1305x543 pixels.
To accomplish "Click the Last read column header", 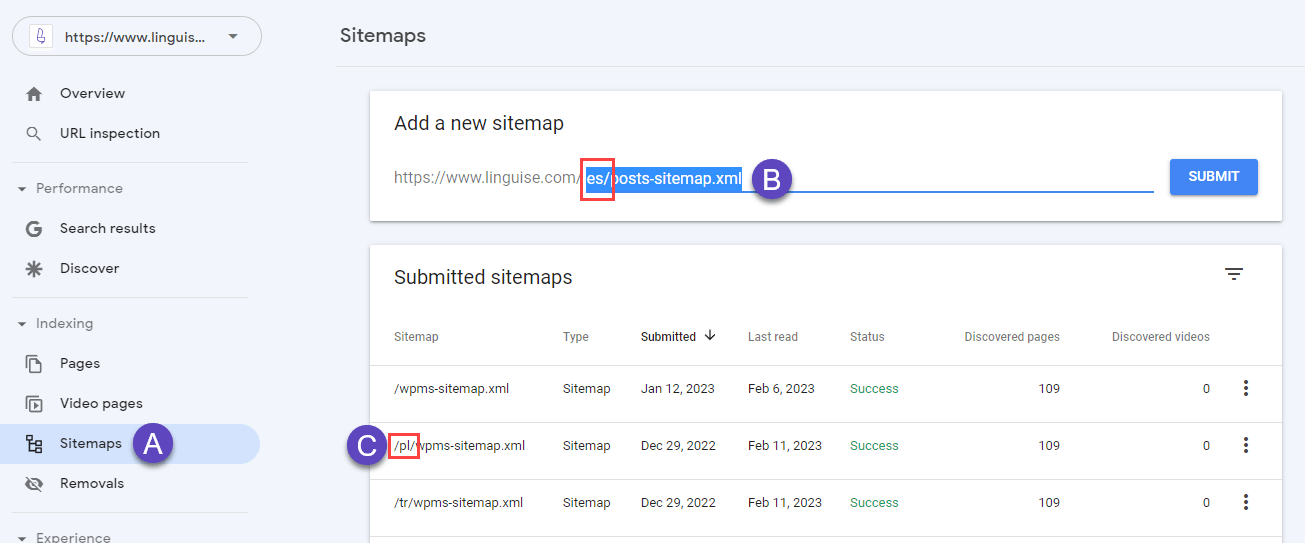I will point(773,337).
